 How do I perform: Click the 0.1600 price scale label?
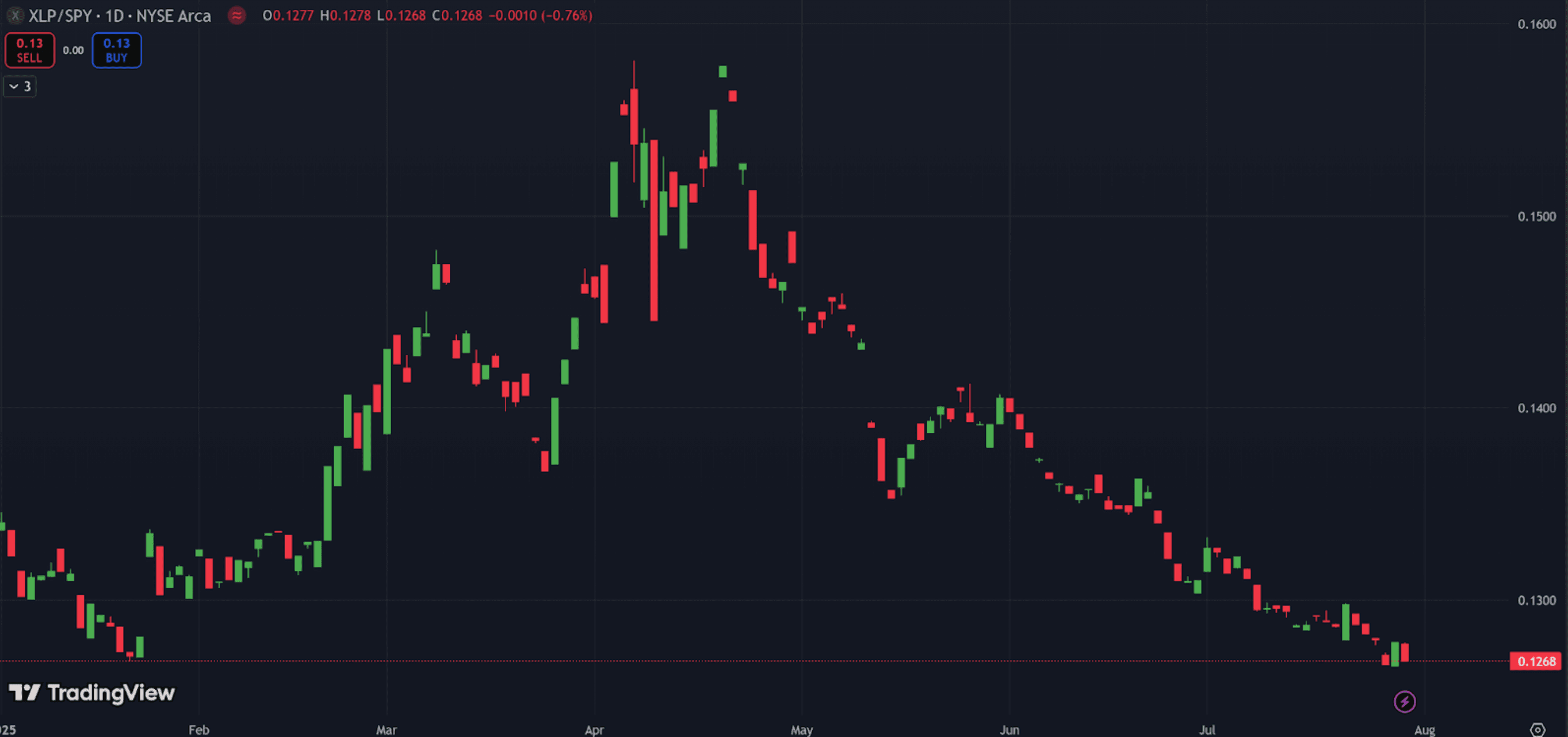click(1536, 24)
